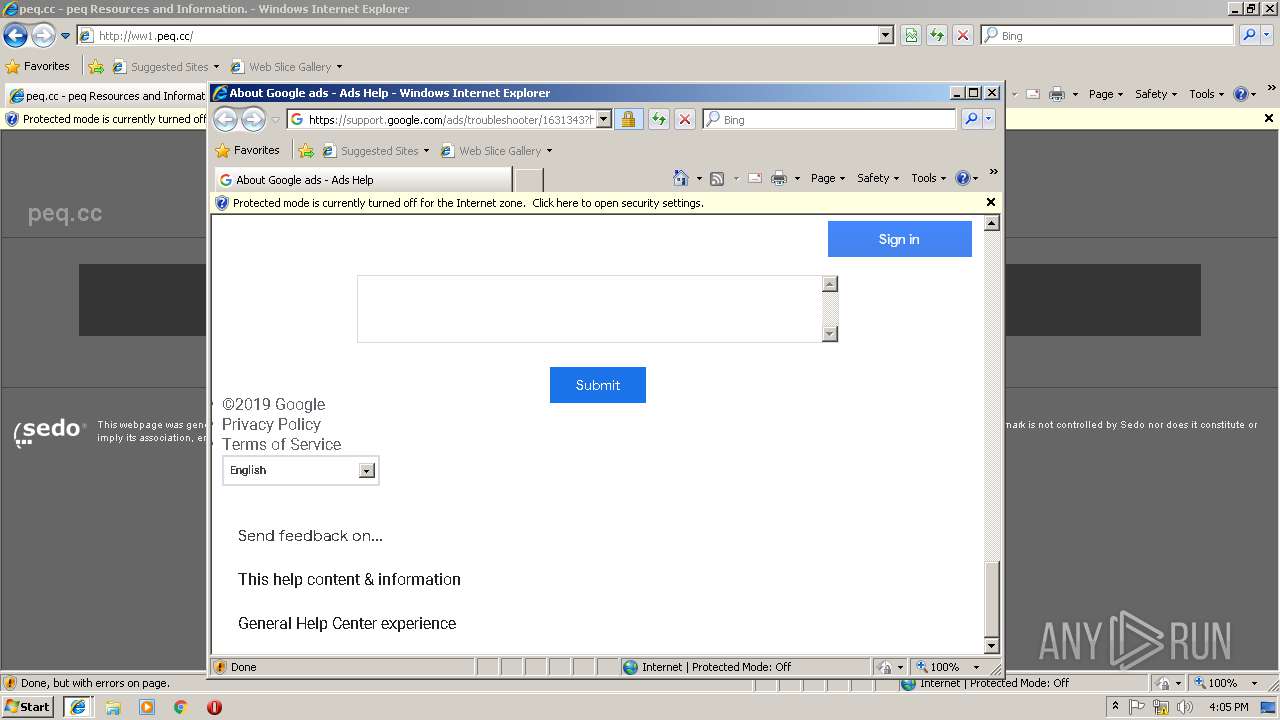Click page scrollbar down arrow in Ads Help
This screenshot has width=1280, height=720.
click(x=992, y=646)
